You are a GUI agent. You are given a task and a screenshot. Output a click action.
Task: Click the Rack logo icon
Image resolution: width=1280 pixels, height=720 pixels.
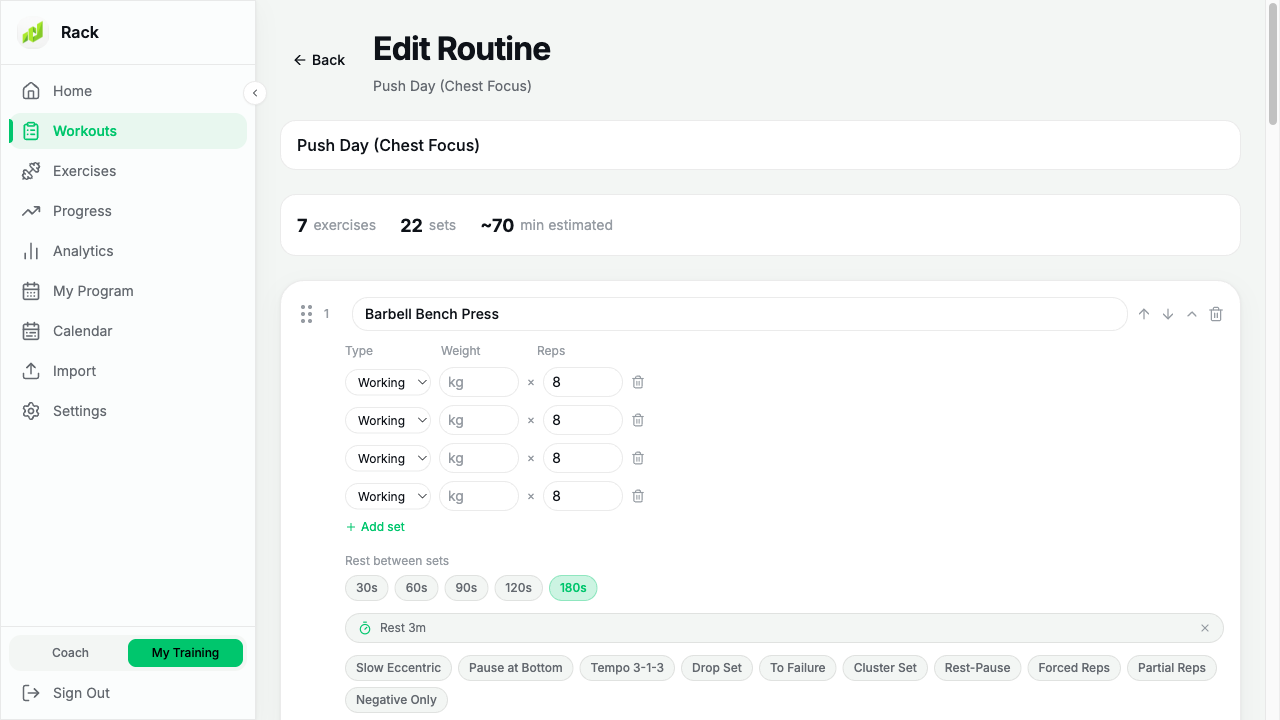point(33,33)
